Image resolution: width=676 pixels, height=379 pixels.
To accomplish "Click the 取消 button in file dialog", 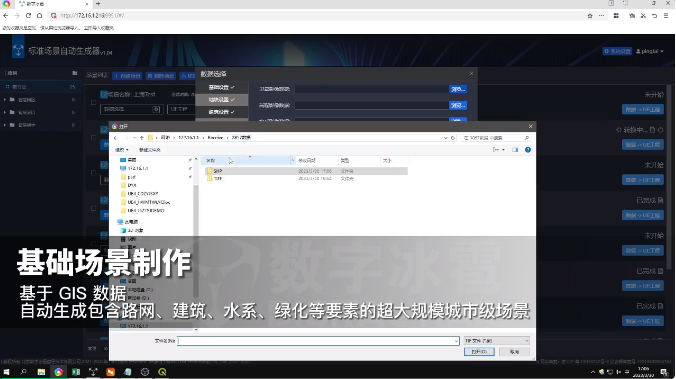I will pos(514,352).
